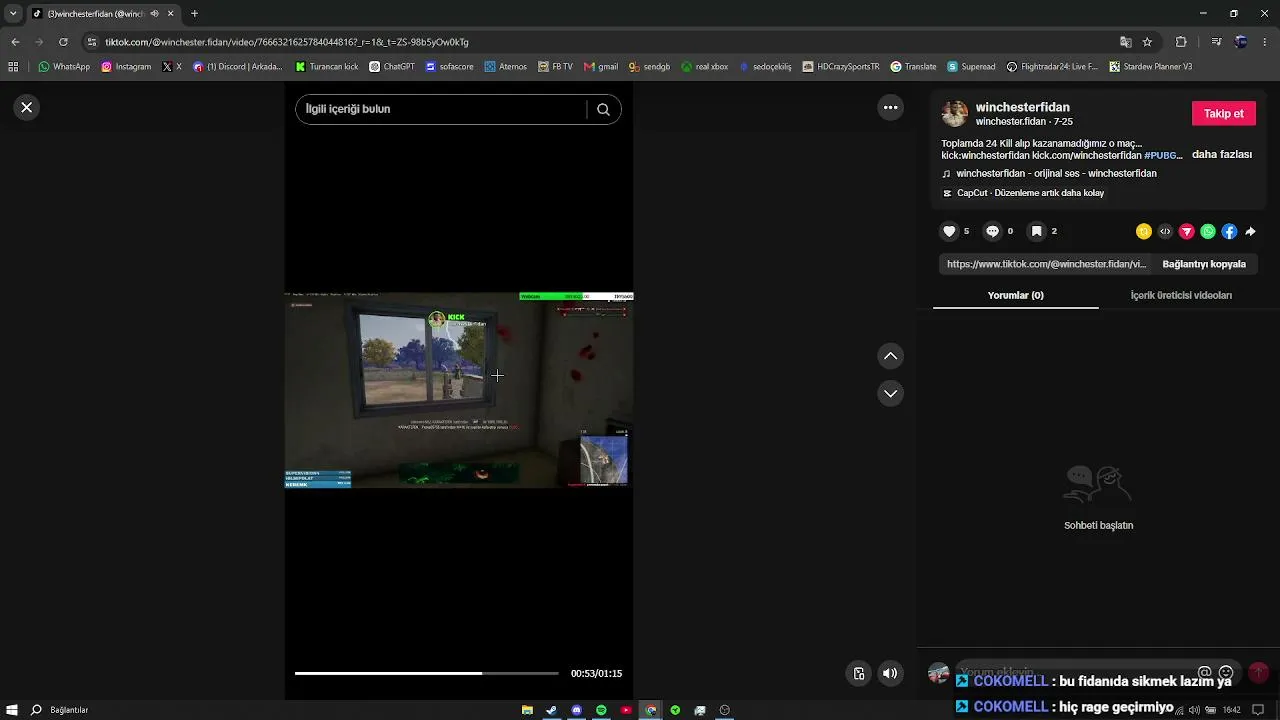Share the video to WhatsApp

(x=1208, y=231)
